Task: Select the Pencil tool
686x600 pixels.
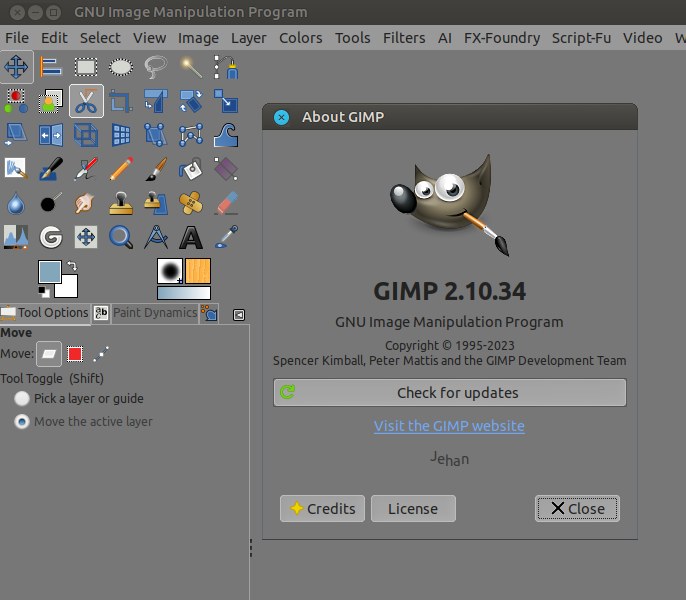Action: pyautogui.click(x=121, y=169)
